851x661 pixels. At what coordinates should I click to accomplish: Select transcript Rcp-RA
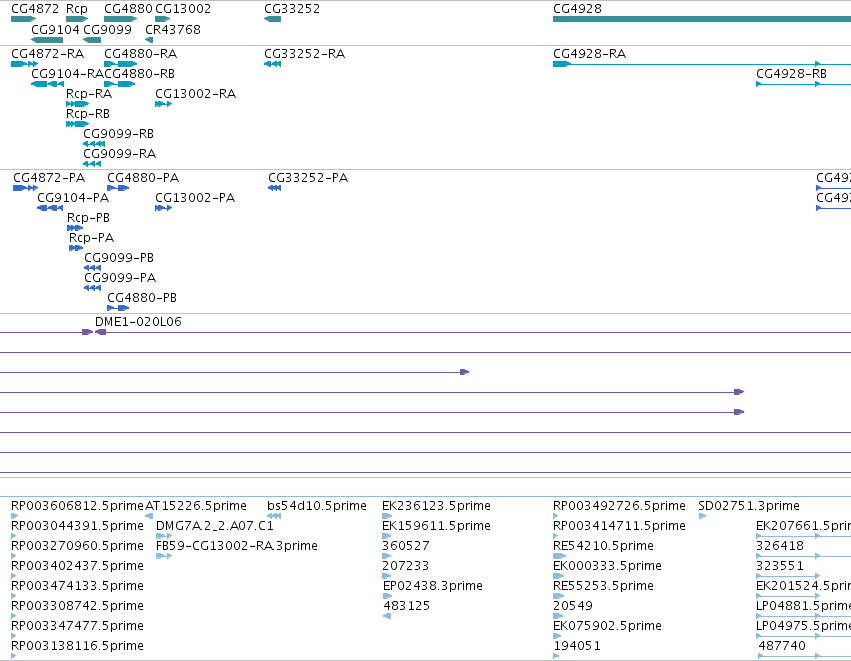pyautogui.click(x=89, y=94)
